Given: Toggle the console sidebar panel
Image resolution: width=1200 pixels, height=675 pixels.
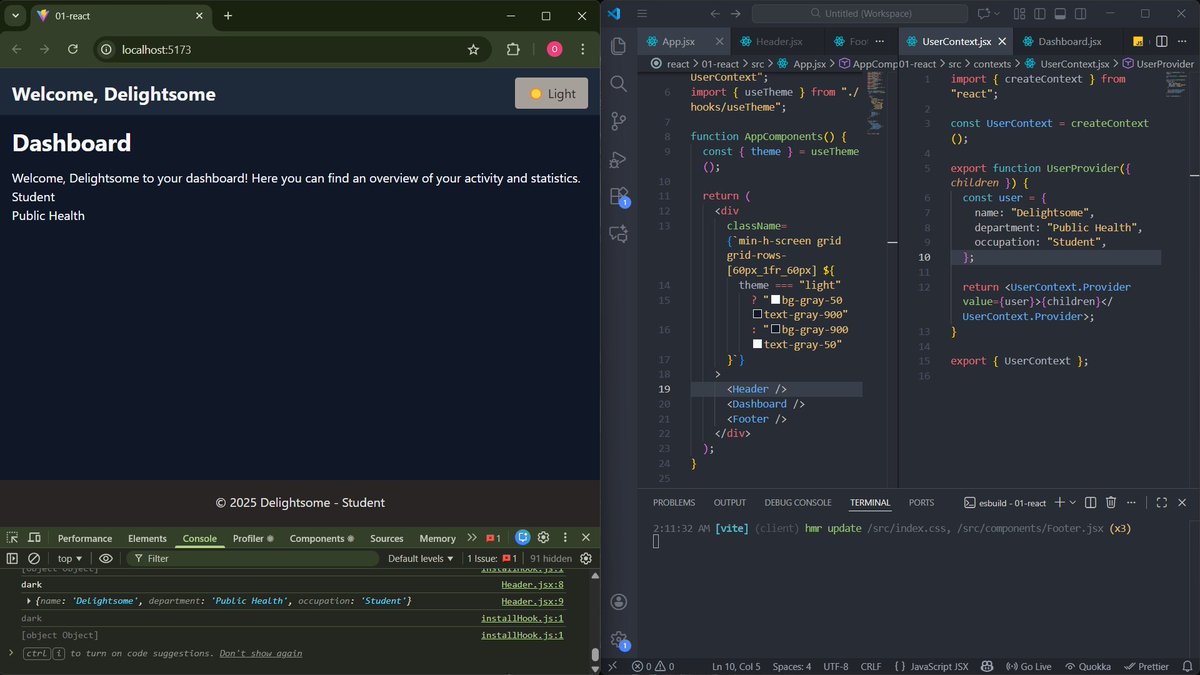Looking at the screenshot, I should 12,558.
